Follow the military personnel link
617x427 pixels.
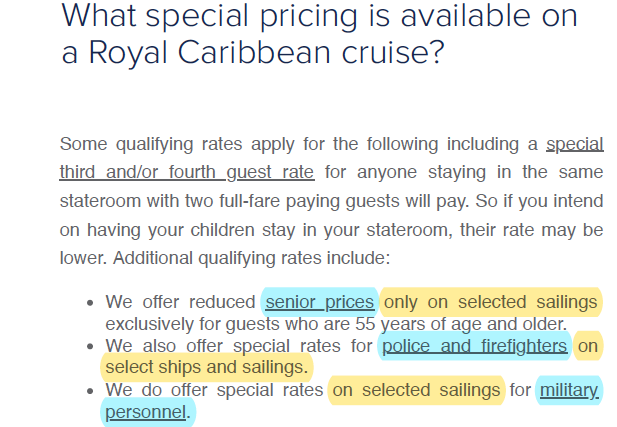click(146, 411)
